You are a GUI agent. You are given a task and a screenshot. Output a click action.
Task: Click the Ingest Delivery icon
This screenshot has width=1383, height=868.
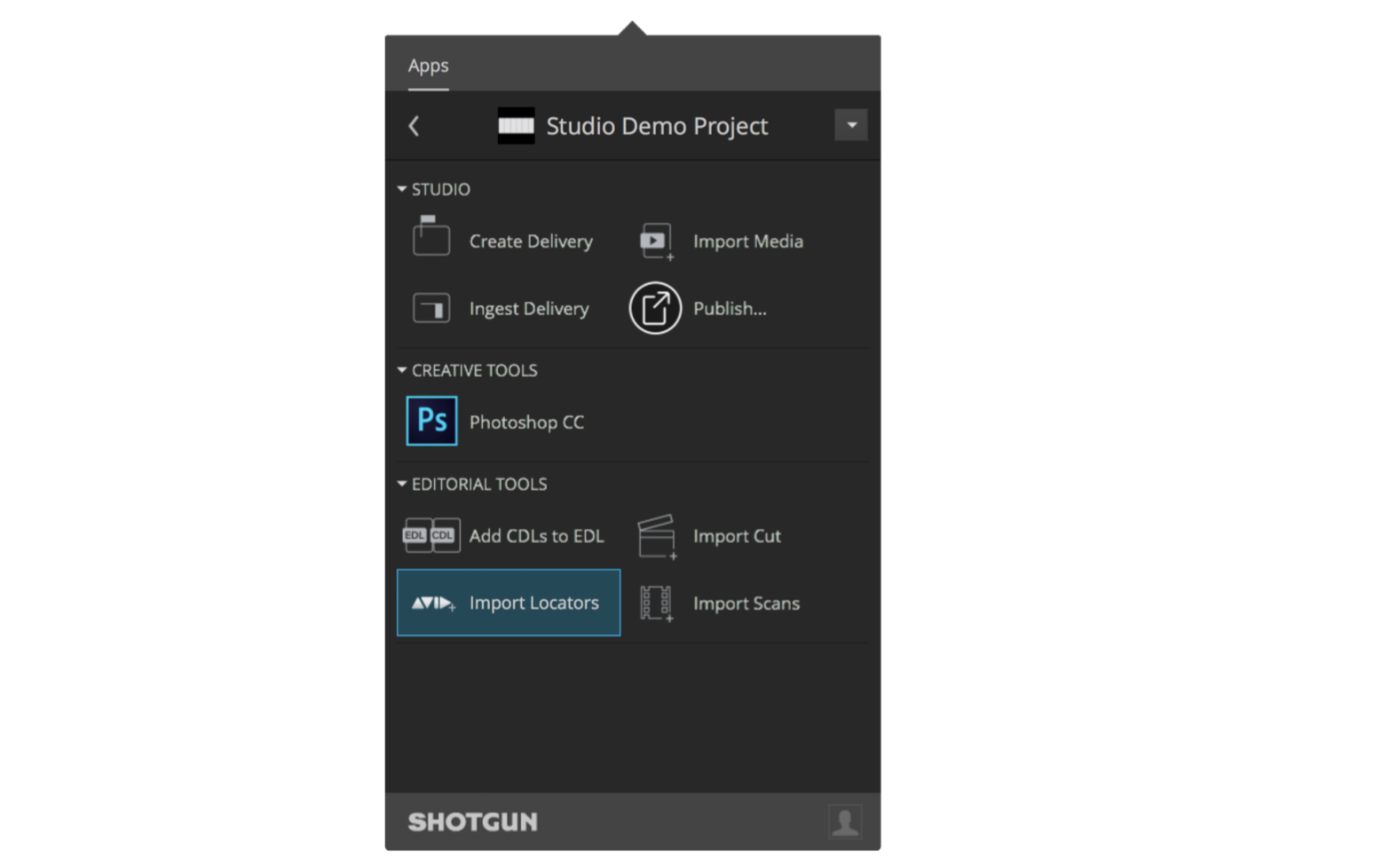tap(431, 308)
